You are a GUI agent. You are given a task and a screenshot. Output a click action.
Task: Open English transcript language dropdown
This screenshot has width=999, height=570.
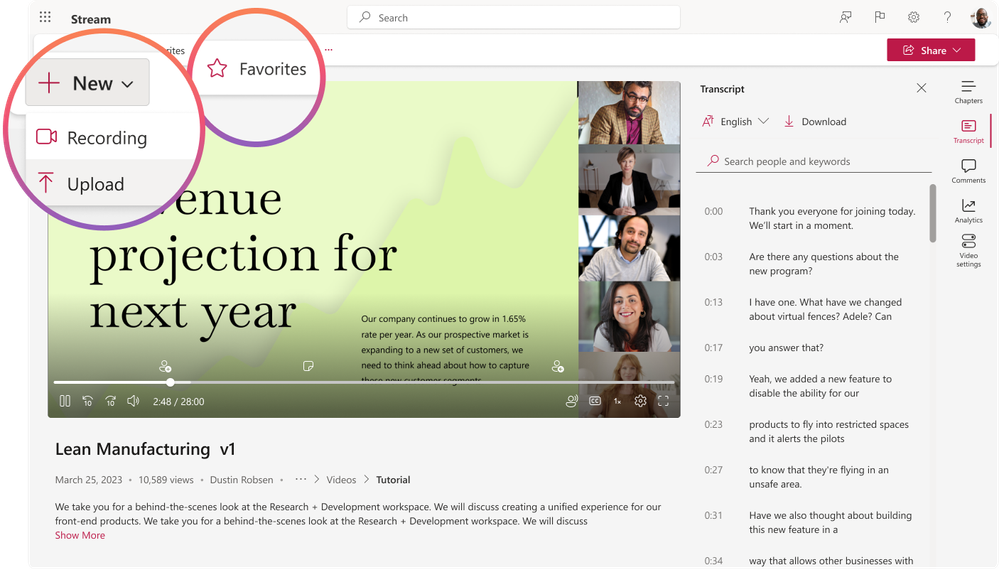click(x=736, y=121)
